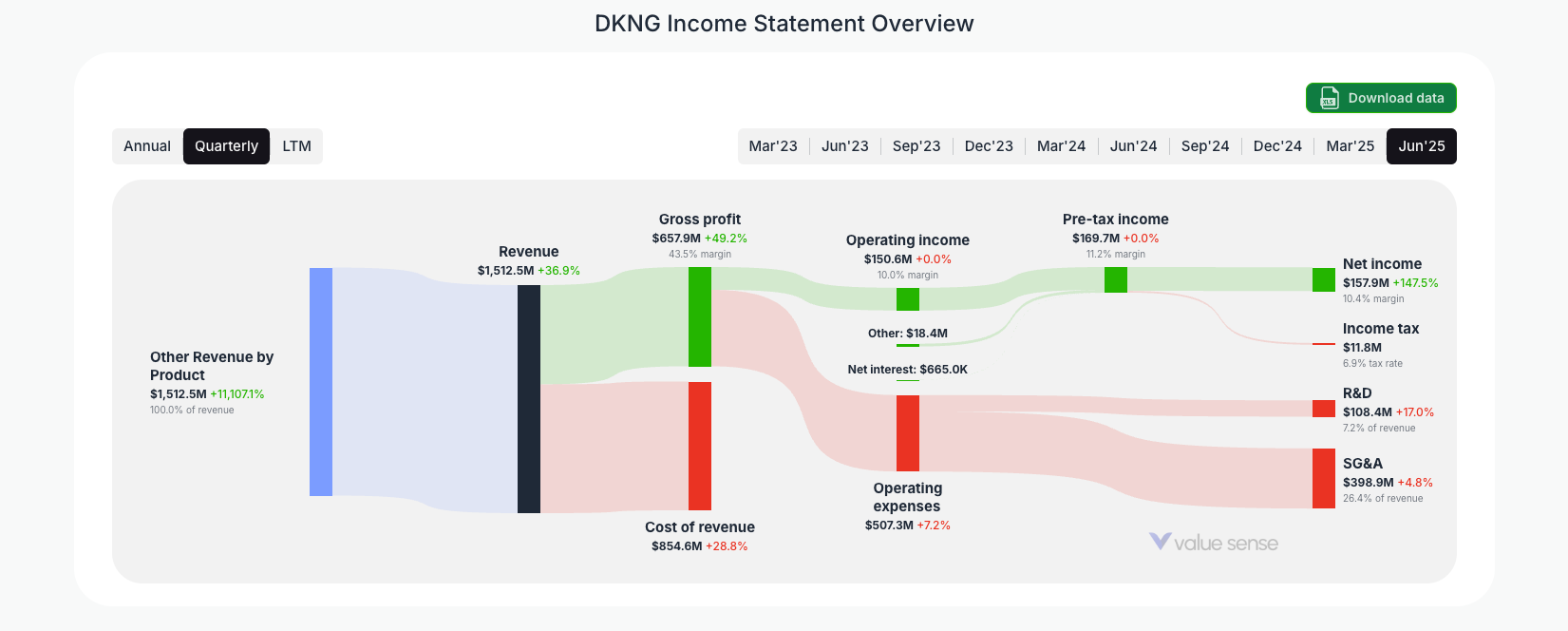Click the Operating expenses label
Viewport: 1568px width, 631px height.
click(x=908, y=497)
